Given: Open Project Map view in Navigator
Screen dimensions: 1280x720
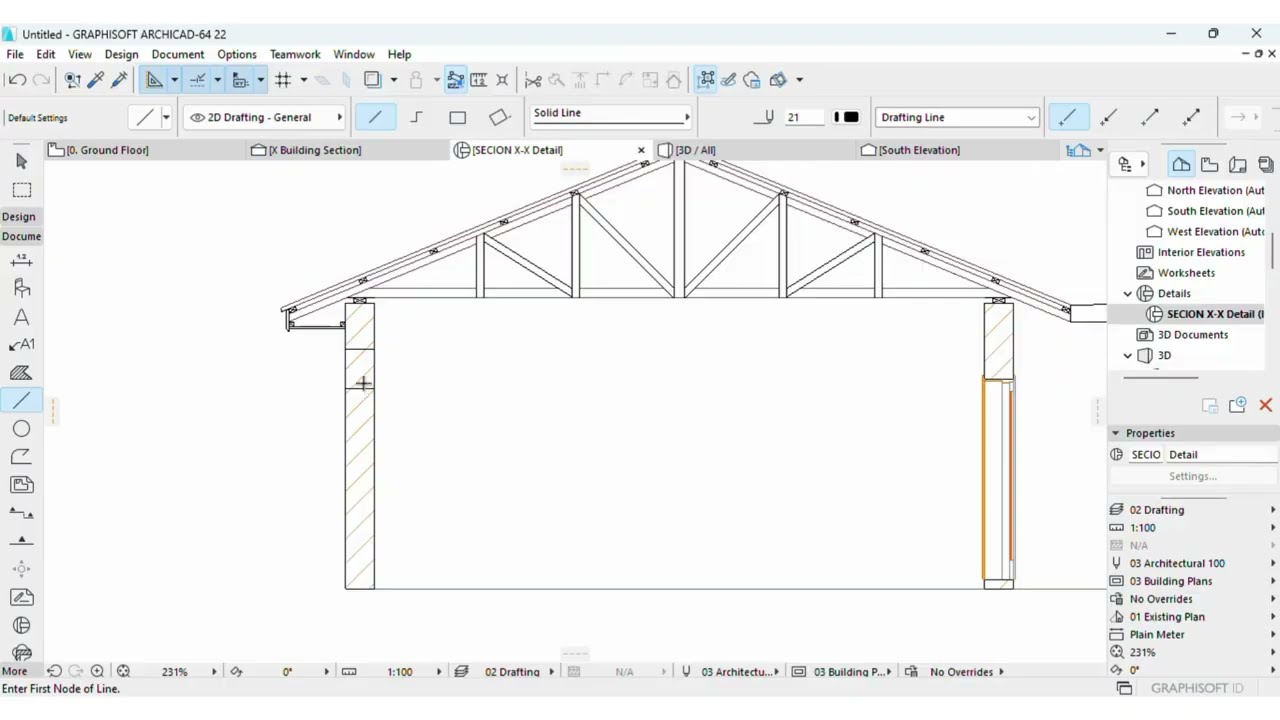Looking at the screenshot, I should [x=1181, y=165].
